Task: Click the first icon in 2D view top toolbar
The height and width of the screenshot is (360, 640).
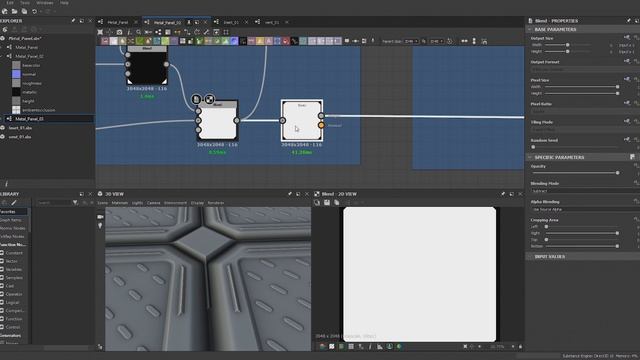Action: (x=317, y=202)
